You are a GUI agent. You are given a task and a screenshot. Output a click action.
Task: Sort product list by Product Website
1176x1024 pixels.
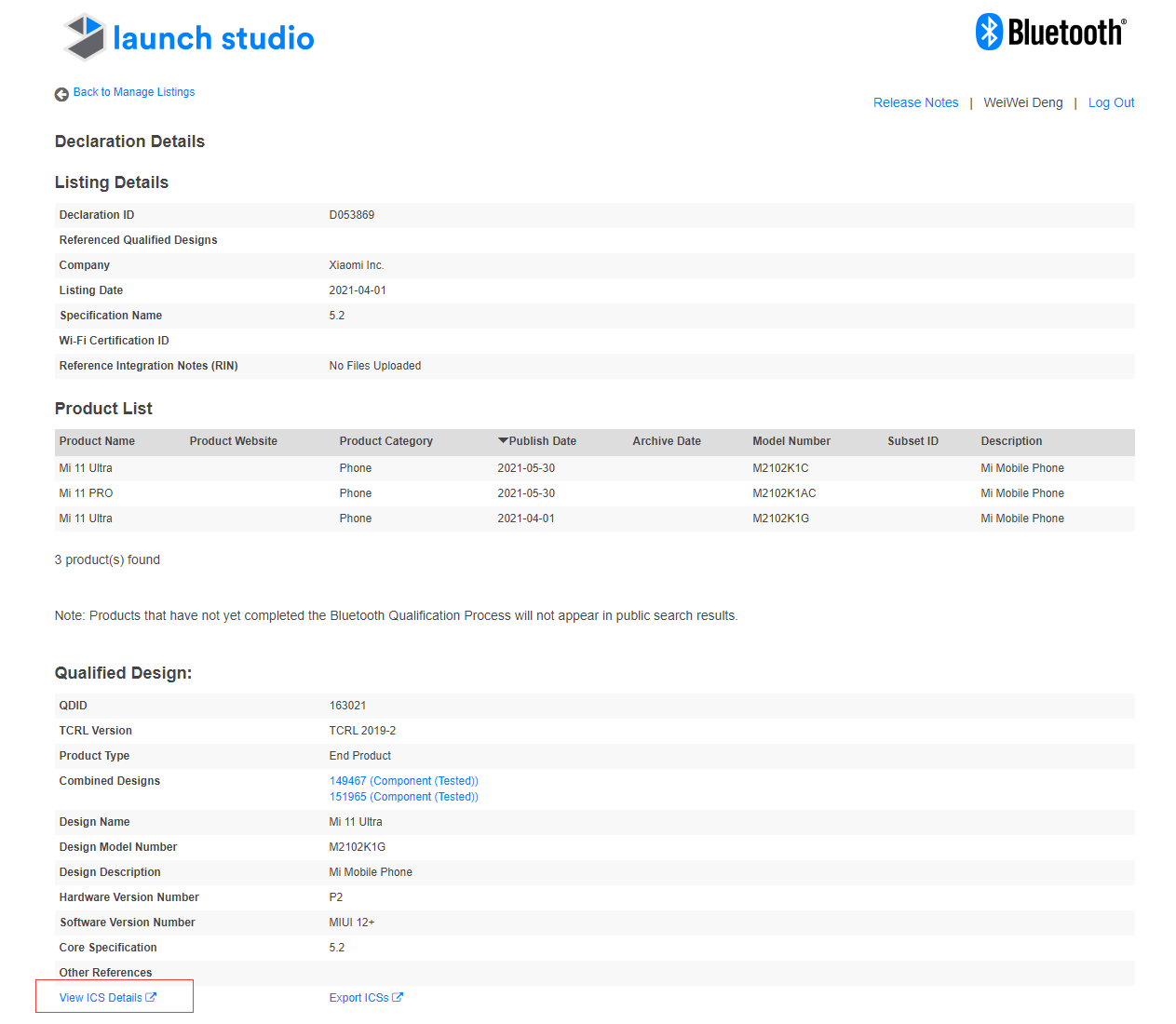tap(233, 441)
